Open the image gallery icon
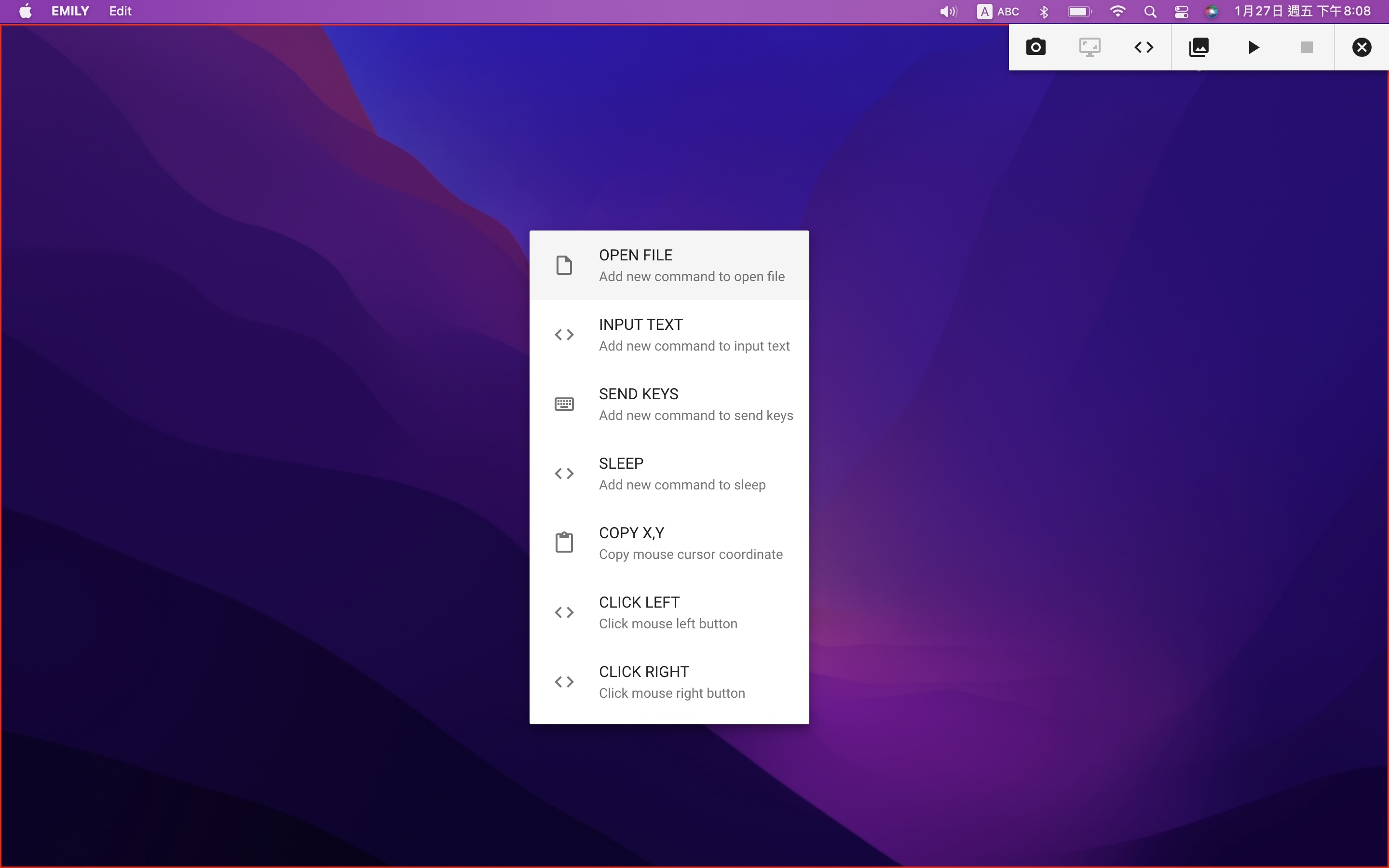This screenshot has height=868, width=1389. tap(1198, 47)
